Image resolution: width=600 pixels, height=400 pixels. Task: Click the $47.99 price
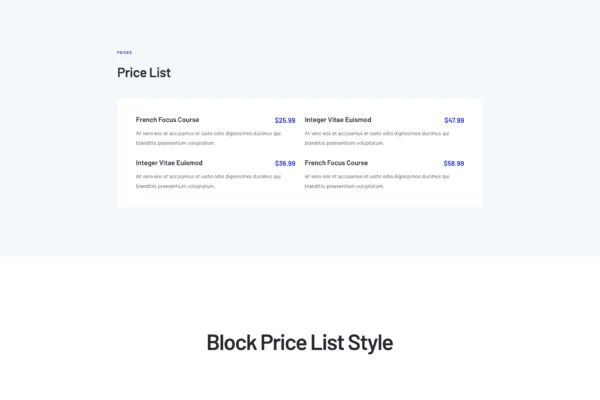pyautogui.click(x=454, y=120)
